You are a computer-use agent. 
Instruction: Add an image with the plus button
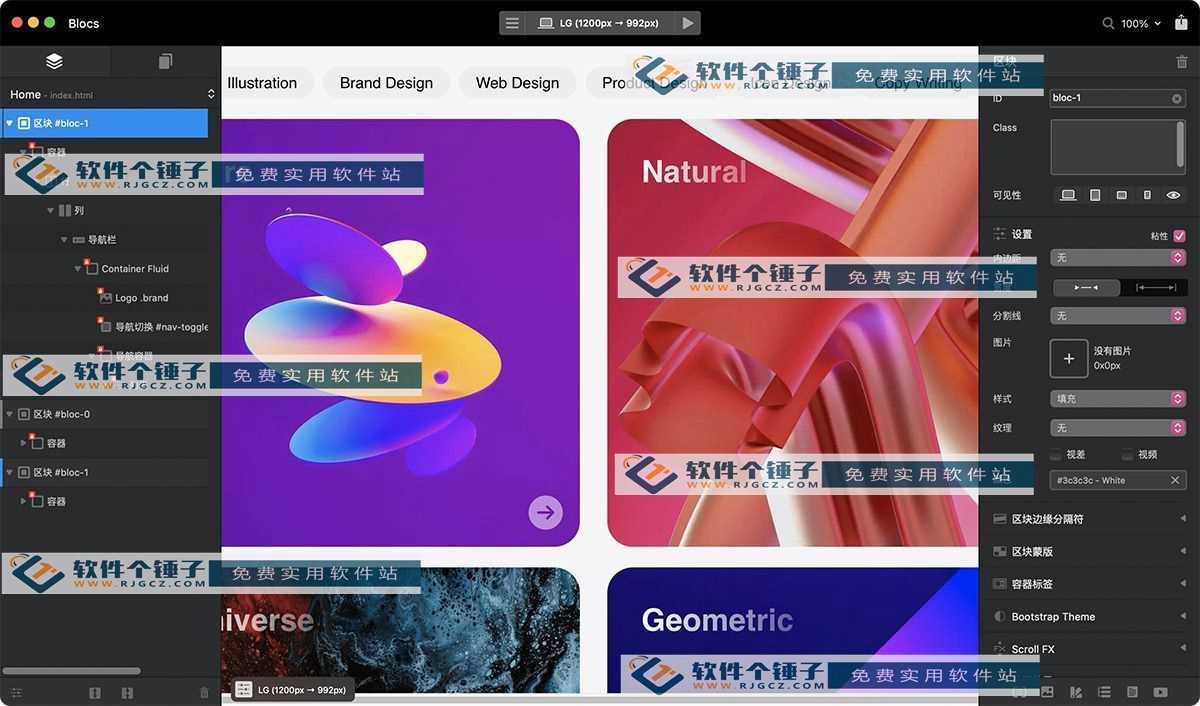pyautogui.click(x=1069, y=358)
